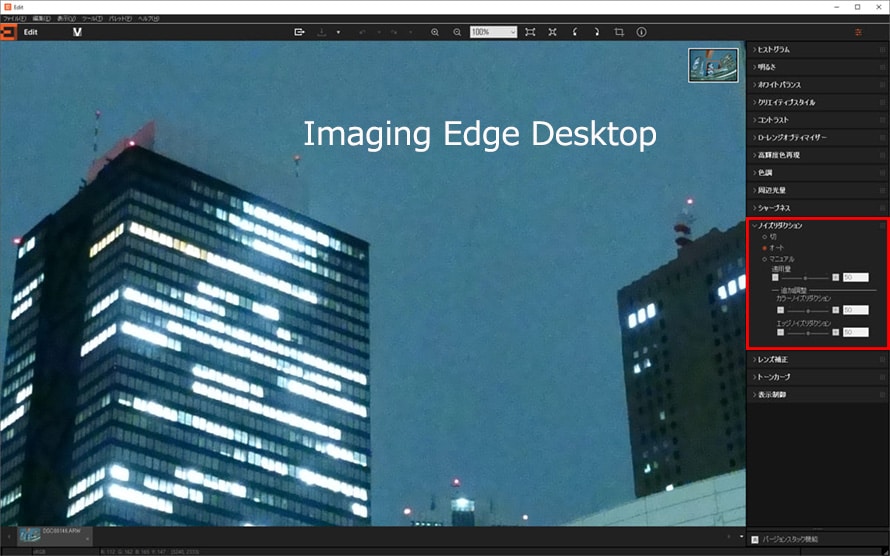The width and height of the screenshot is (890, 556).
Task: Click the fit-to-window display icon
Action: 530,32
